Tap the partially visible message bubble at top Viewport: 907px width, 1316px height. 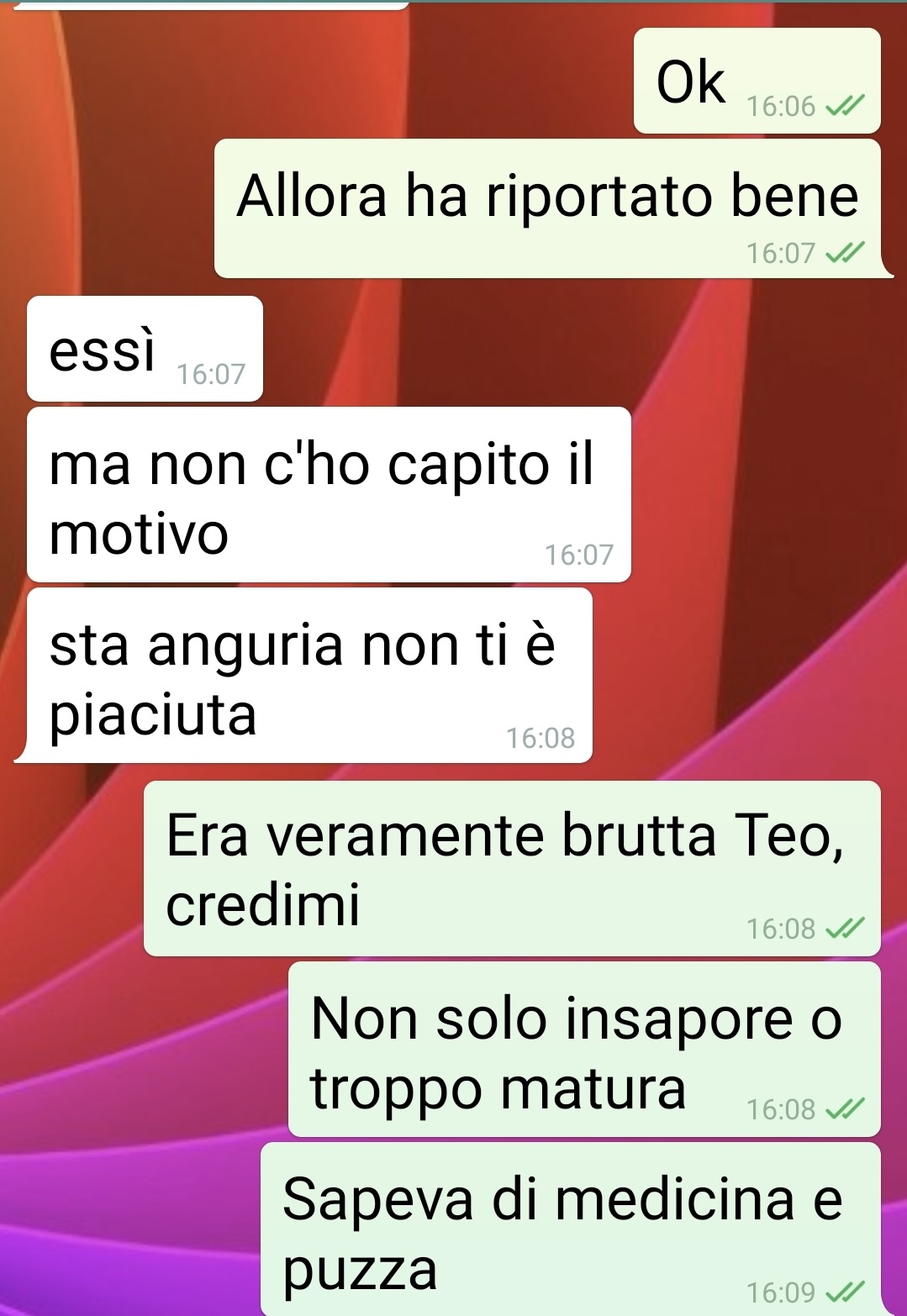click(210, 4)
